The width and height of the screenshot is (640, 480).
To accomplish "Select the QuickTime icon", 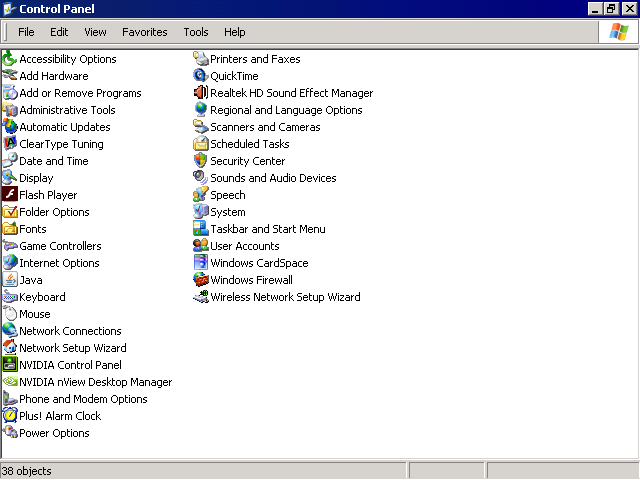I will click(200, 76).
